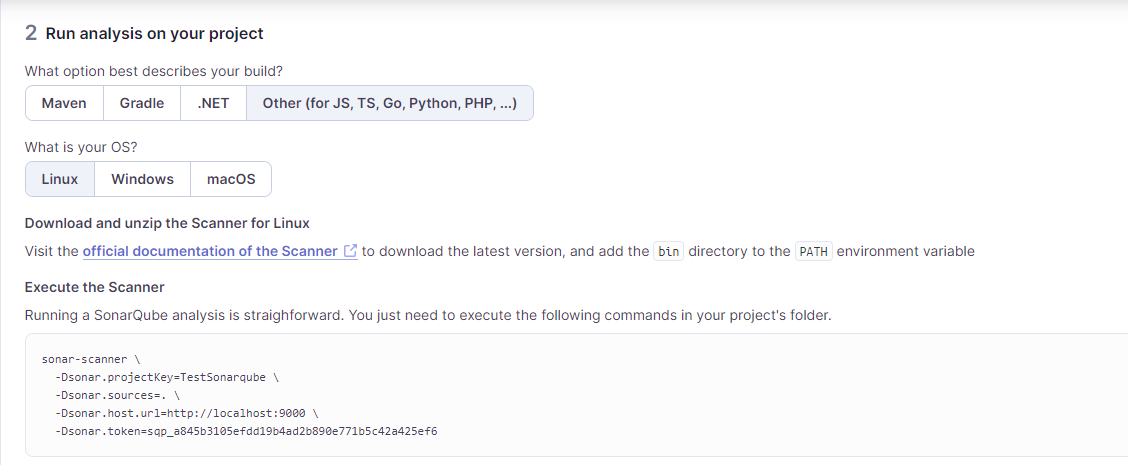Click the external link icon after Scanner documentation
1128x465 pixels.
350,251
